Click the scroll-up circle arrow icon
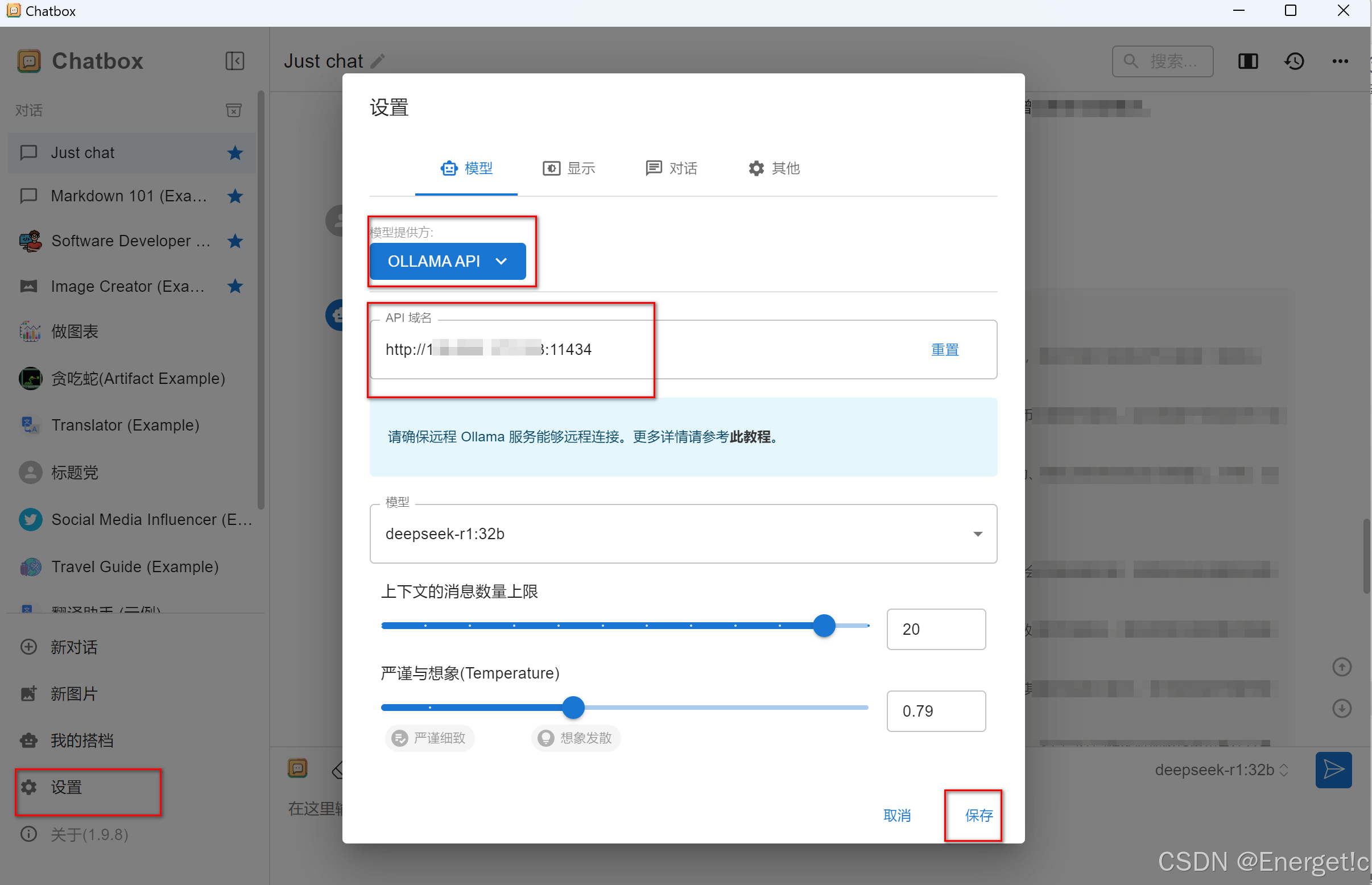This screenshot has height=885, width=1372. point(1341,667)
